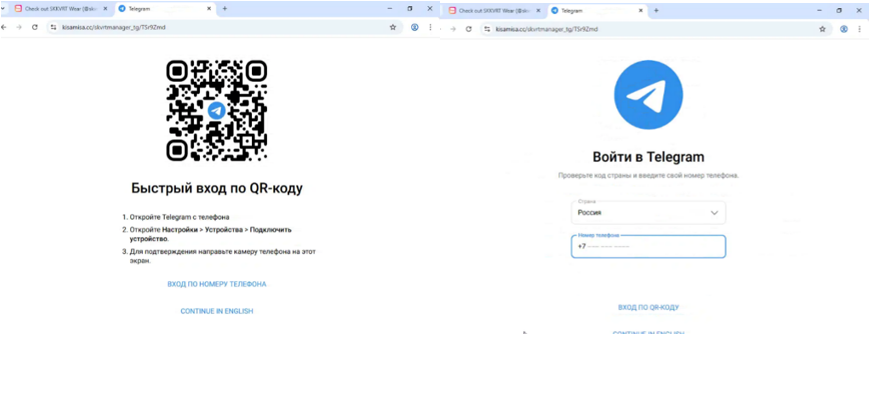Bookmark the page using right window's star

823,29
